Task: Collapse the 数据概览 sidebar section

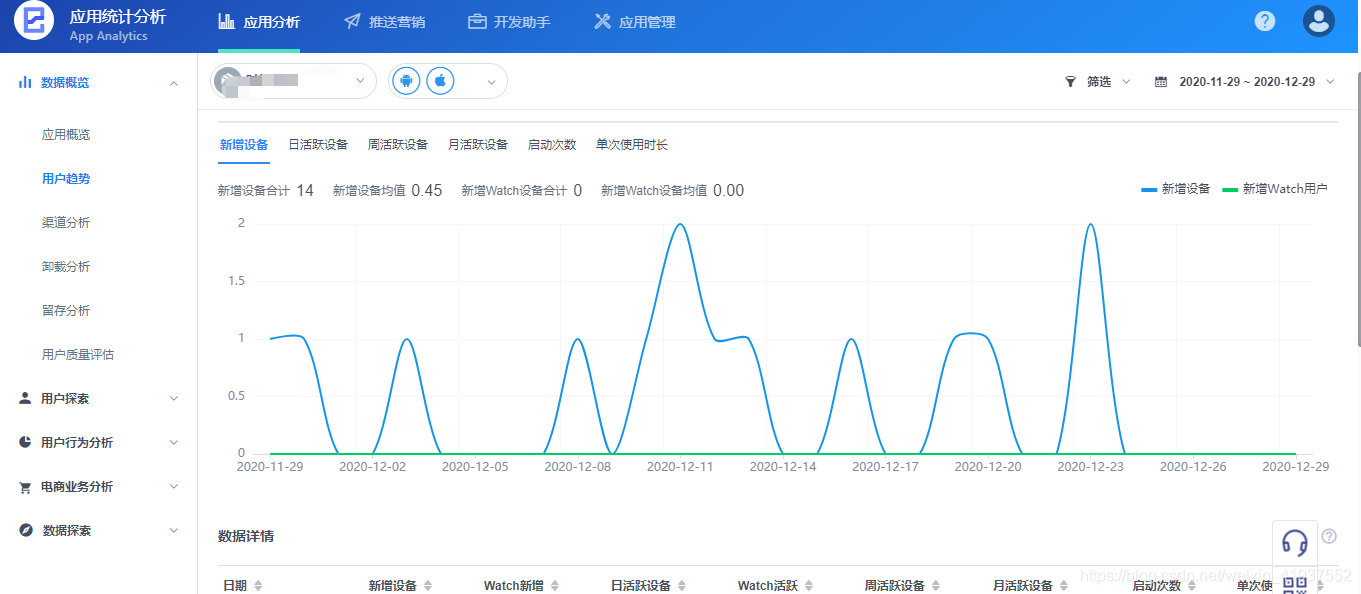Action: 174,83
